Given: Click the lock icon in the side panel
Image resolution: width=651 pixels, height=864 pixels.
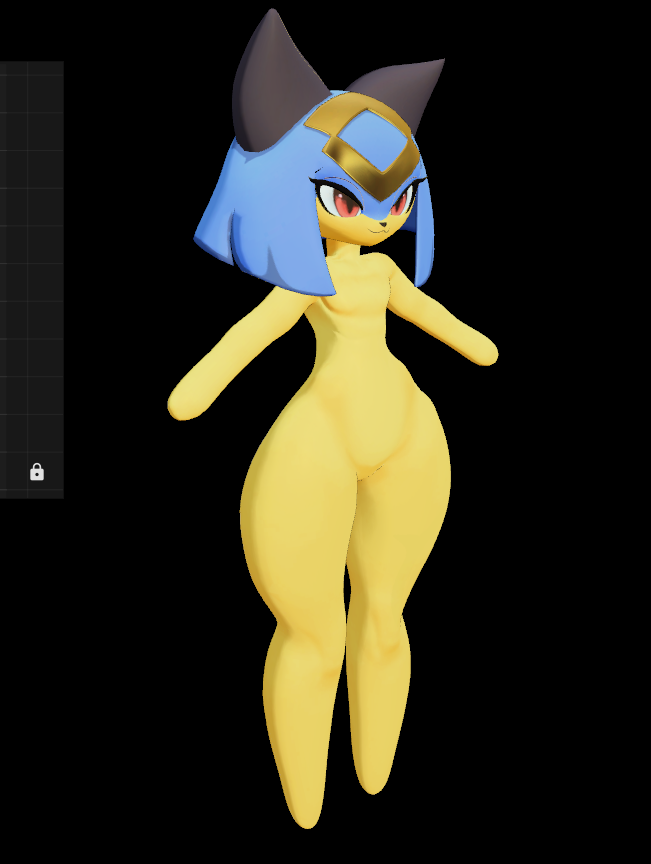Looking at the screenshot, I should [x=37, y=472].
